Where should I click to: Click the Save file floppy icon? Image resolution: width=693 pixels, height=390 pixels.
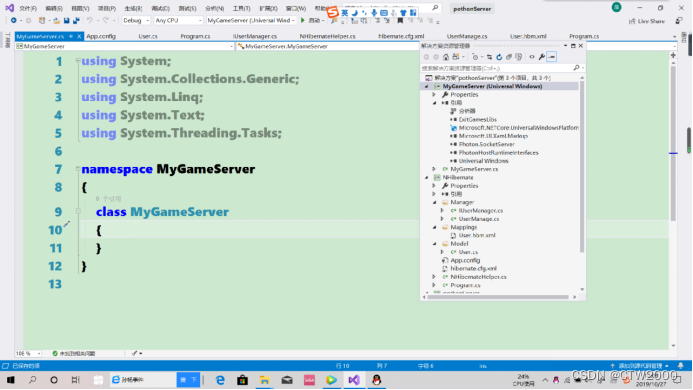(x=66, y=20)
